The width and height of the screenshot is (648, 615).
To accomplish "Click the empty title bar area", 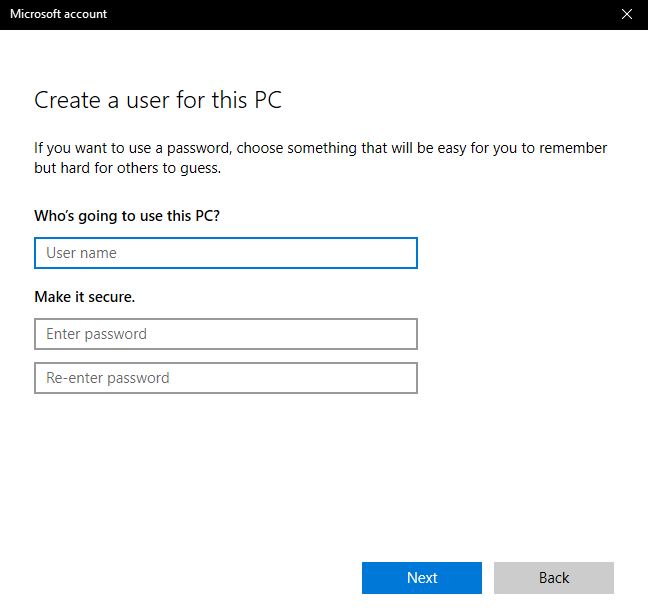I will 350,14.
